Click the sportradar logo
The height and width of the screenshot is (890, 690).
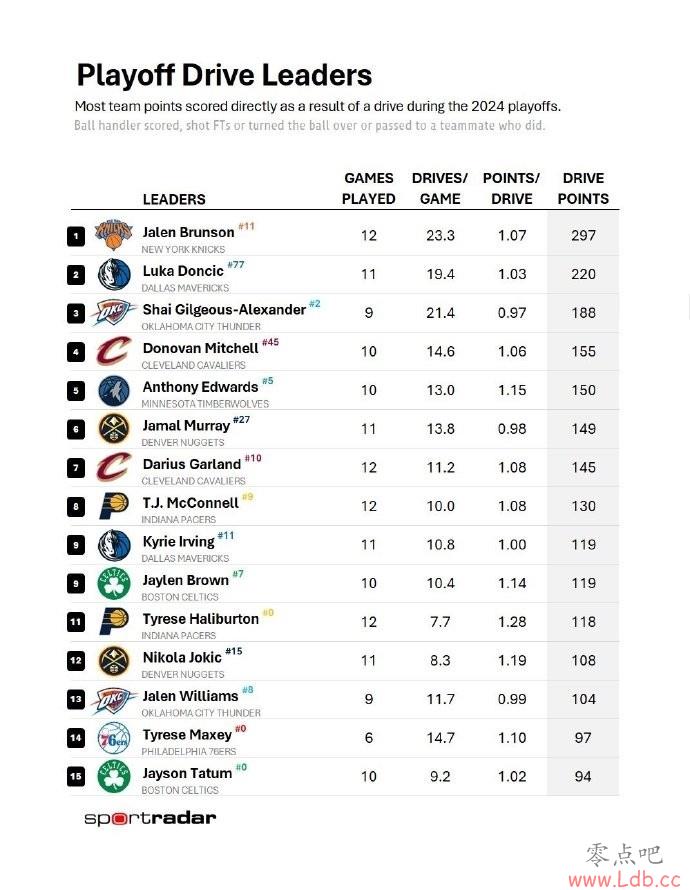(x=150, y=818)
